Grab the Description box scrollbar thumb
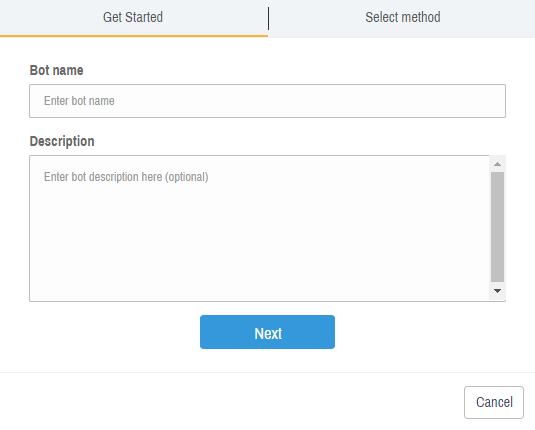Image resolution: width=535 pixels, height=430 pixels. point(497,227)
